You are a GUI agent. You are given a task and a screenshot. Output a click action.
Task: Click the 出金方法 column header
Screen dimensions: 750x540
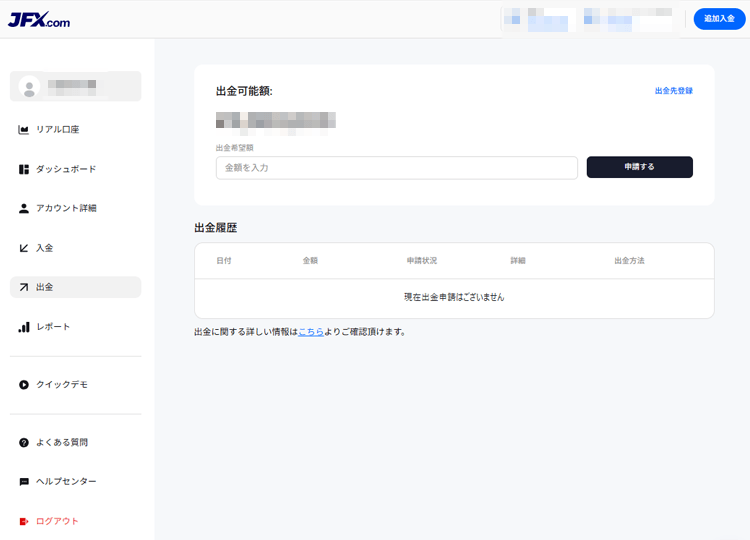click(629, 261)
